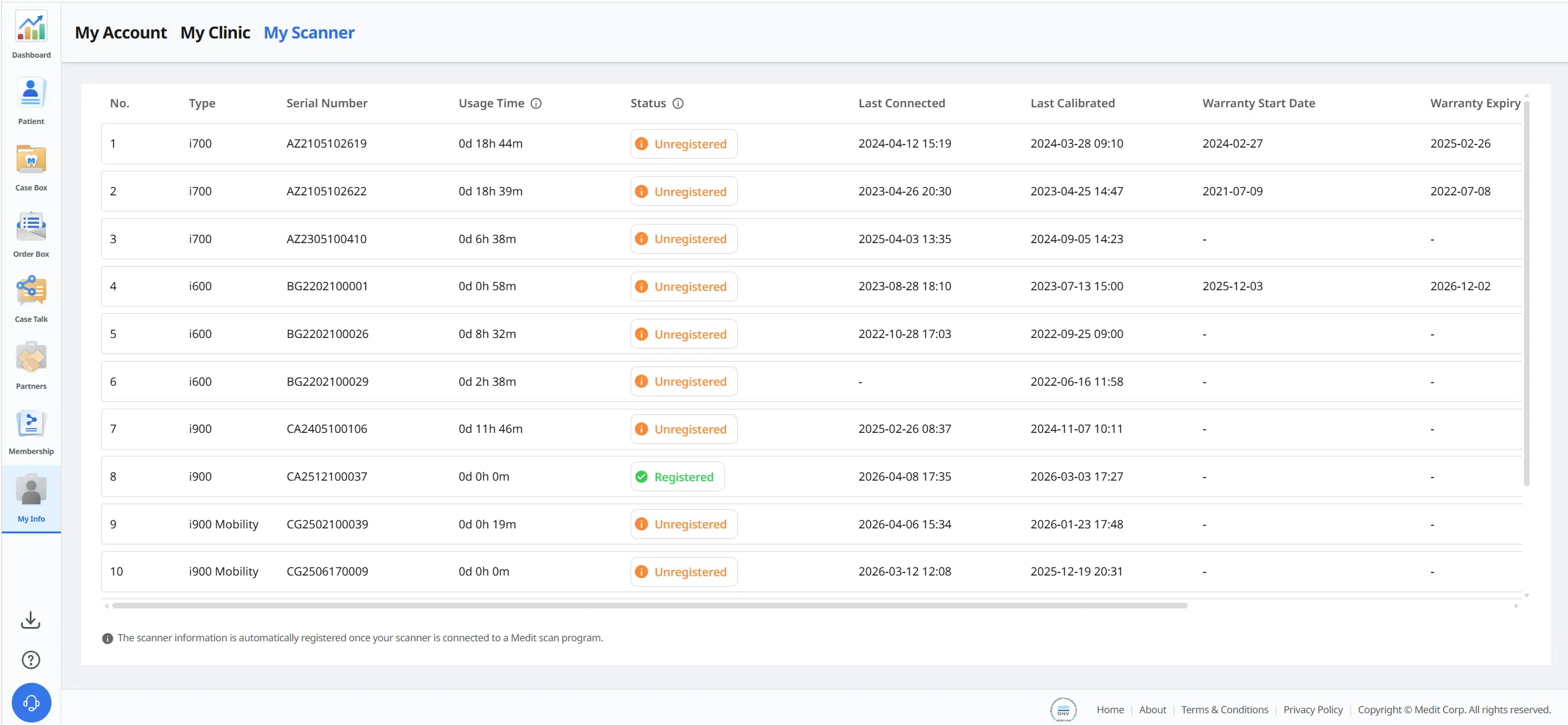Screen dimensions: 1568x725
Task: Open the Privacy Policy link
Action: pyautogui.click(x=1313, y=709)
